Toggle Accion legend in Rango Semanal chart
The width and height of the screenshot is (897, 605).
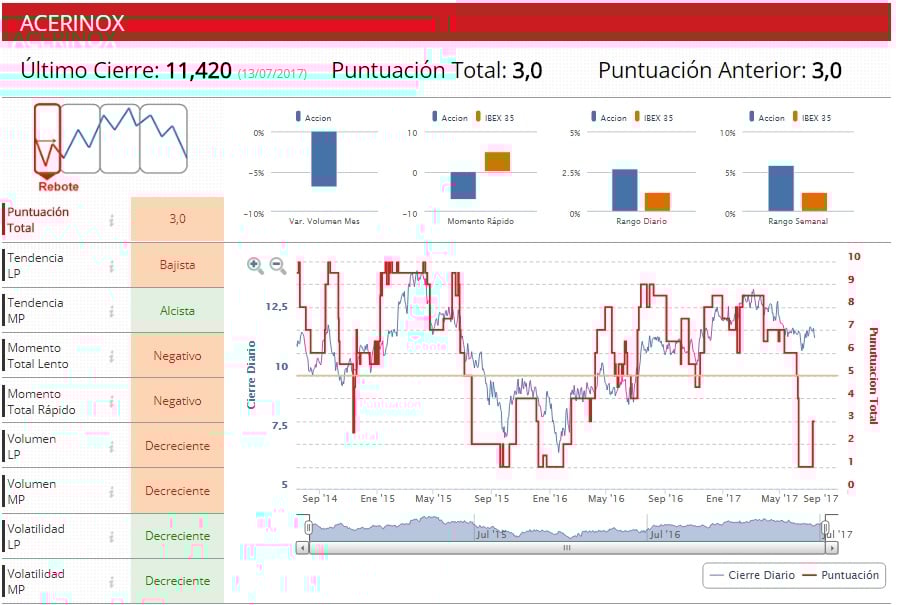[767, 117]
